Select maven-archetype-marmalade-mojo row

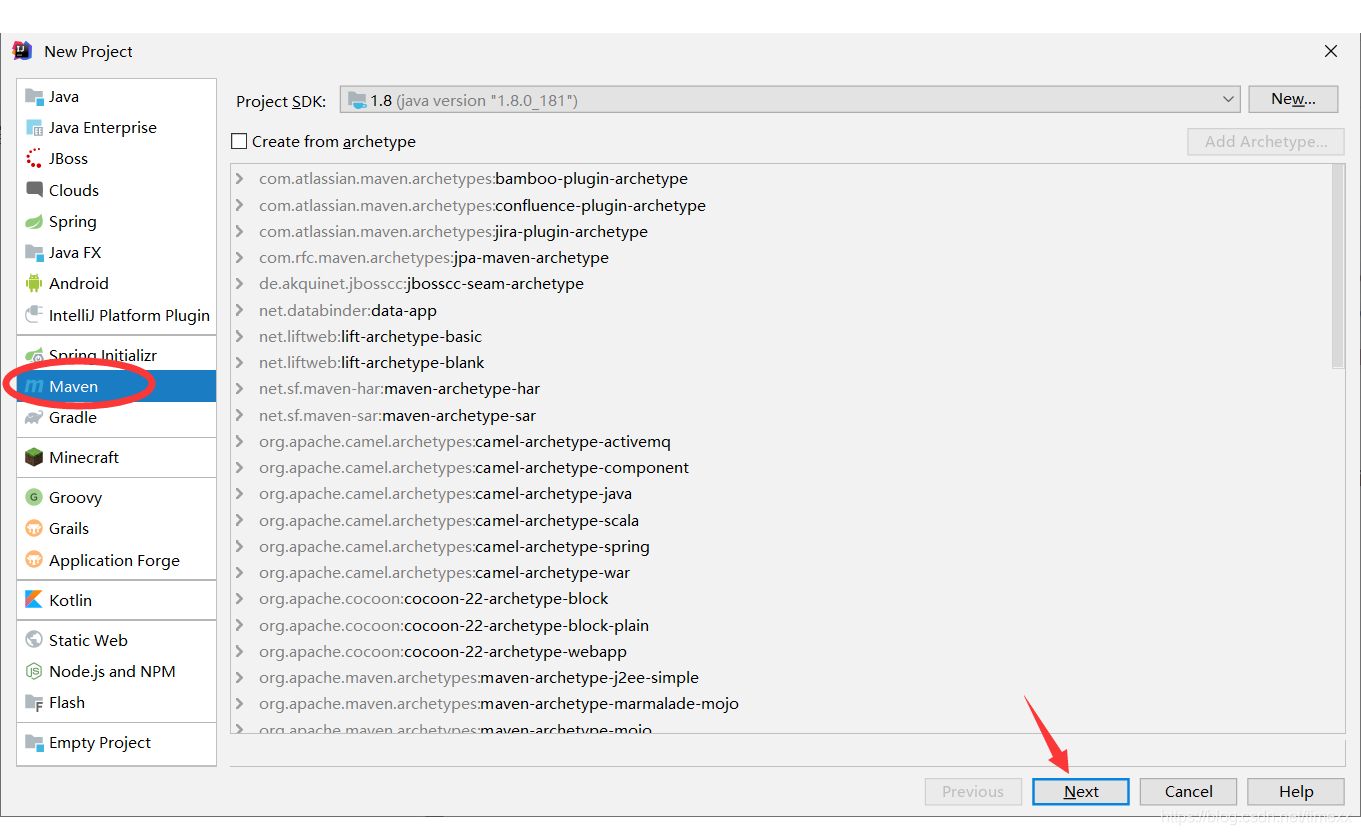point(781,704)
